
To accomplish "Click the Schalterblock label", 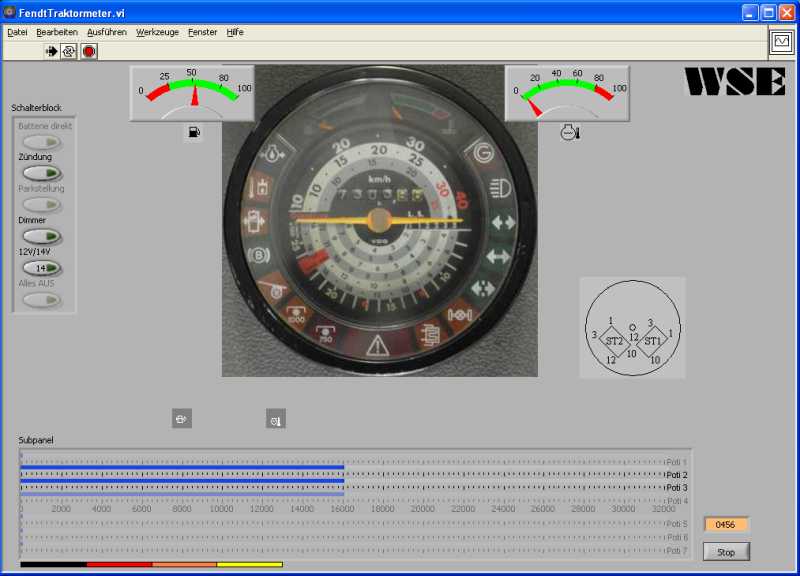I will (36, 108).
